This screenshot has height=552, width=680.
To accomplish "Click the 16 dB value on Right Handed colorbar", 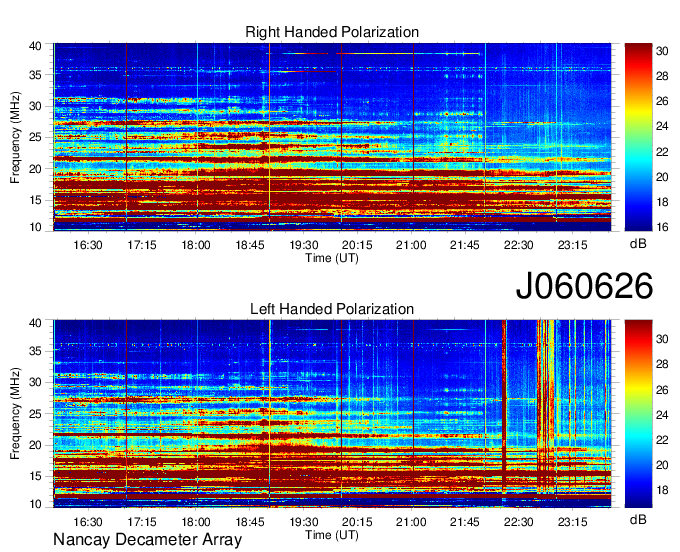I will click(x=662, y=227).
